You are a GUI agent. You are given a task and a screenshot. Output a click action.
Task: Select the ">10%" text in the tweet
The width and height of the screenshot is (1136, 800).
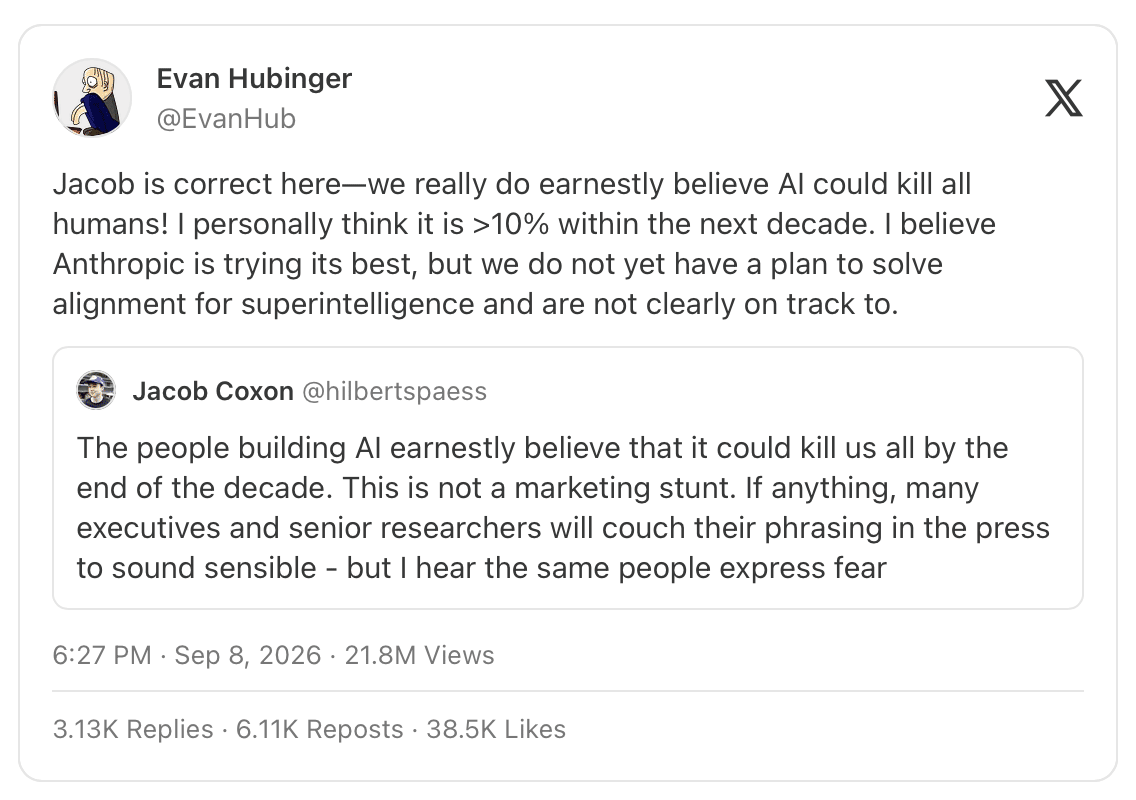point(511,225)
